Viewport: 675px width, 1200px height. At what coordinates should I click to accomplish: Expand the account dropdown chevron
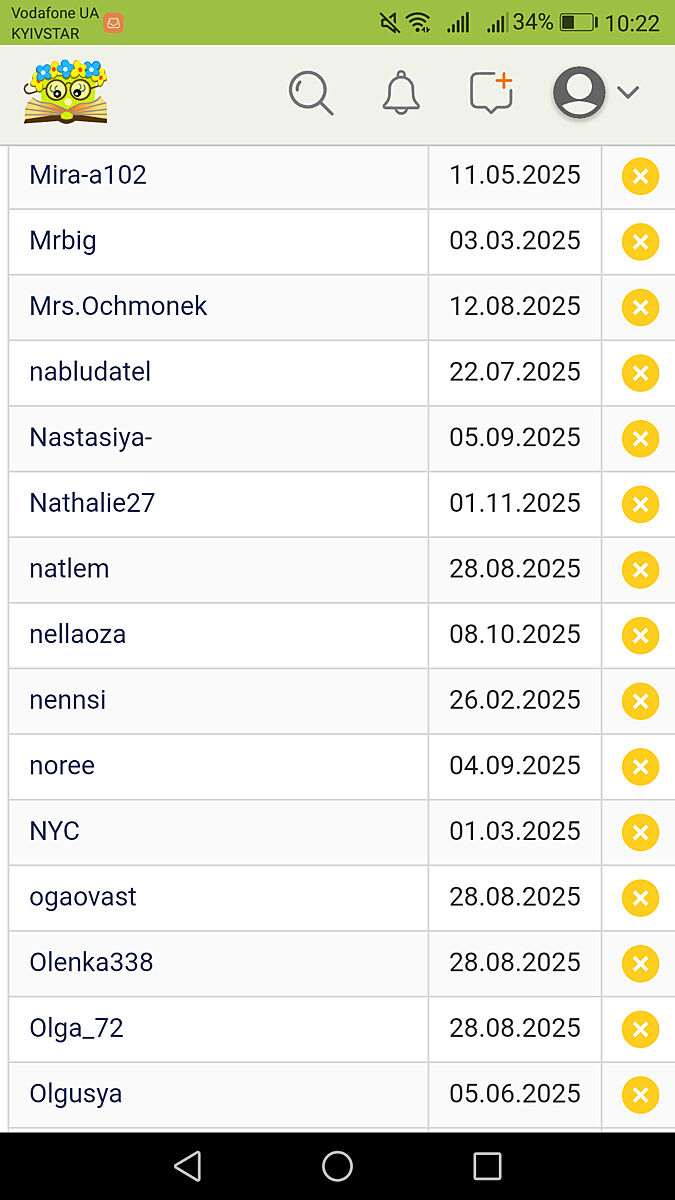point(628,93)
